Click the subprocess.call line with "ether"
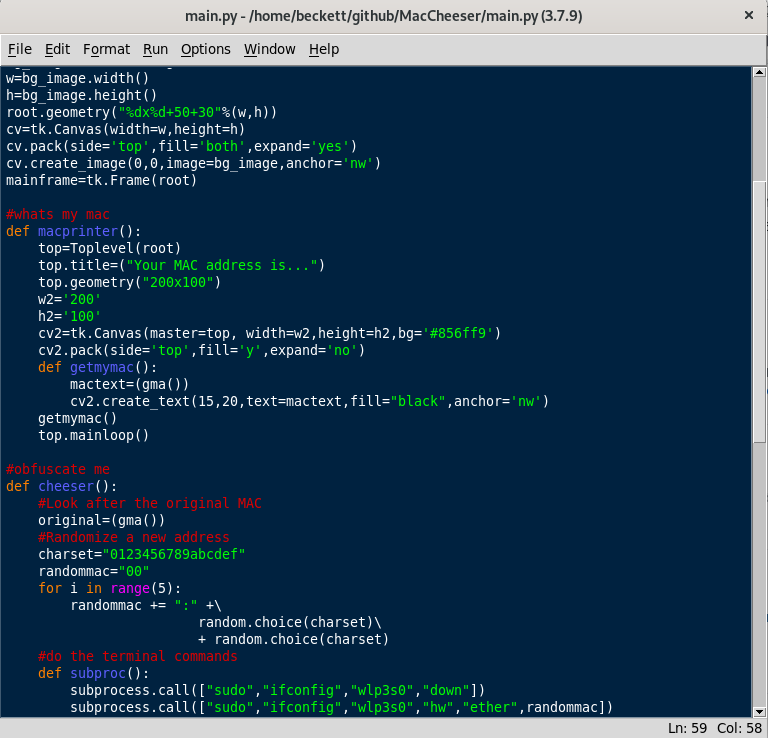This screenshot has height=738, width=768. pos(341,708)
